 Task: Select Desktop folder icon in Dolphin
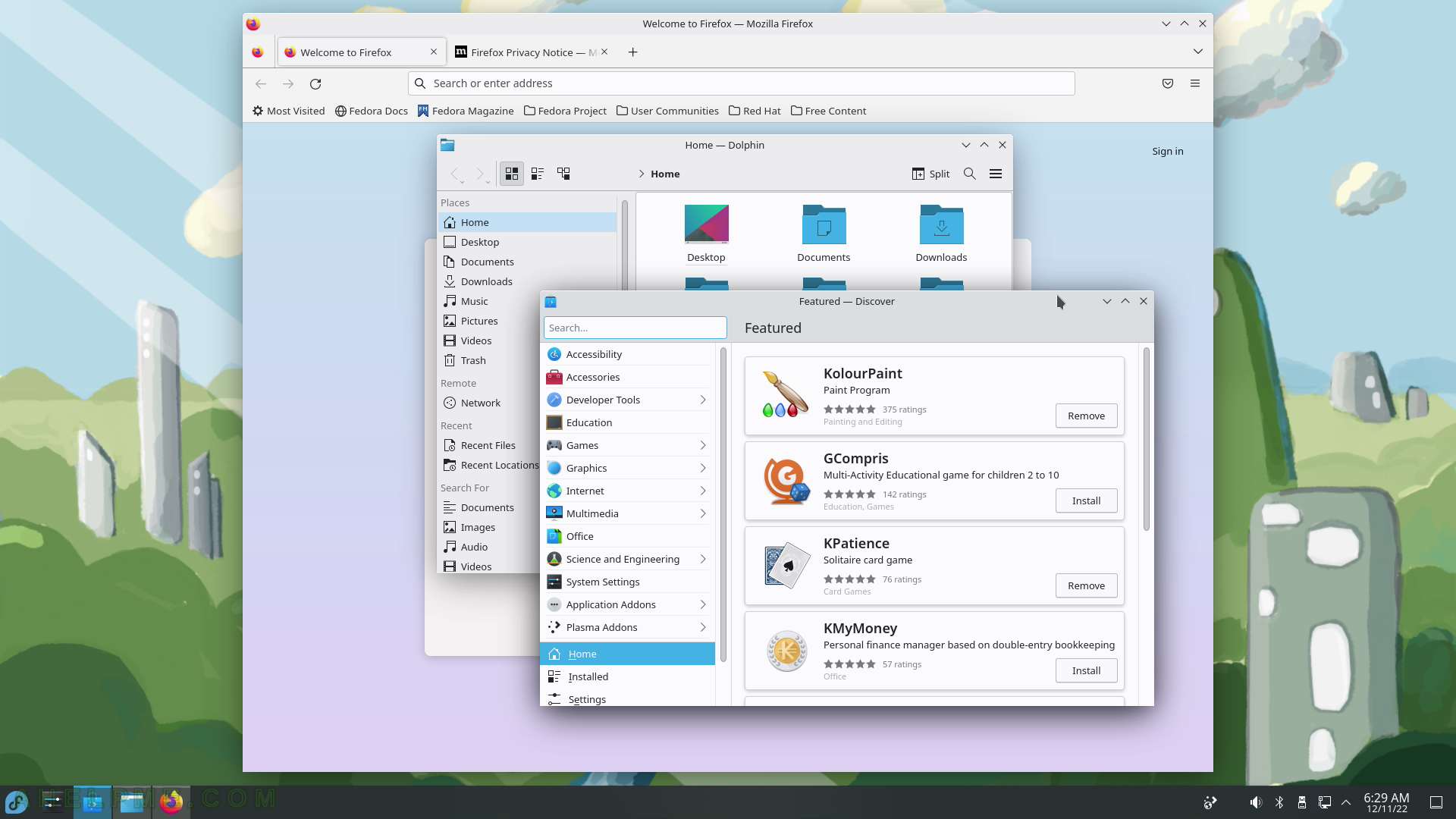[706, 224]
